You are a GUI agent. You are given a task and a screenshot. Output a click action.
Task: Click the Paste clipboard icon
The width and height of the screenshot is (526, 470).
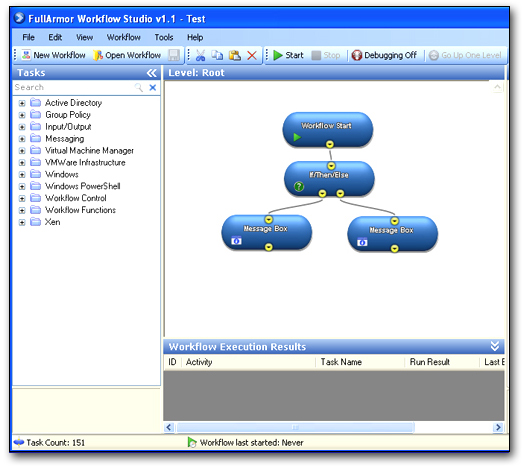pos(234,55)
